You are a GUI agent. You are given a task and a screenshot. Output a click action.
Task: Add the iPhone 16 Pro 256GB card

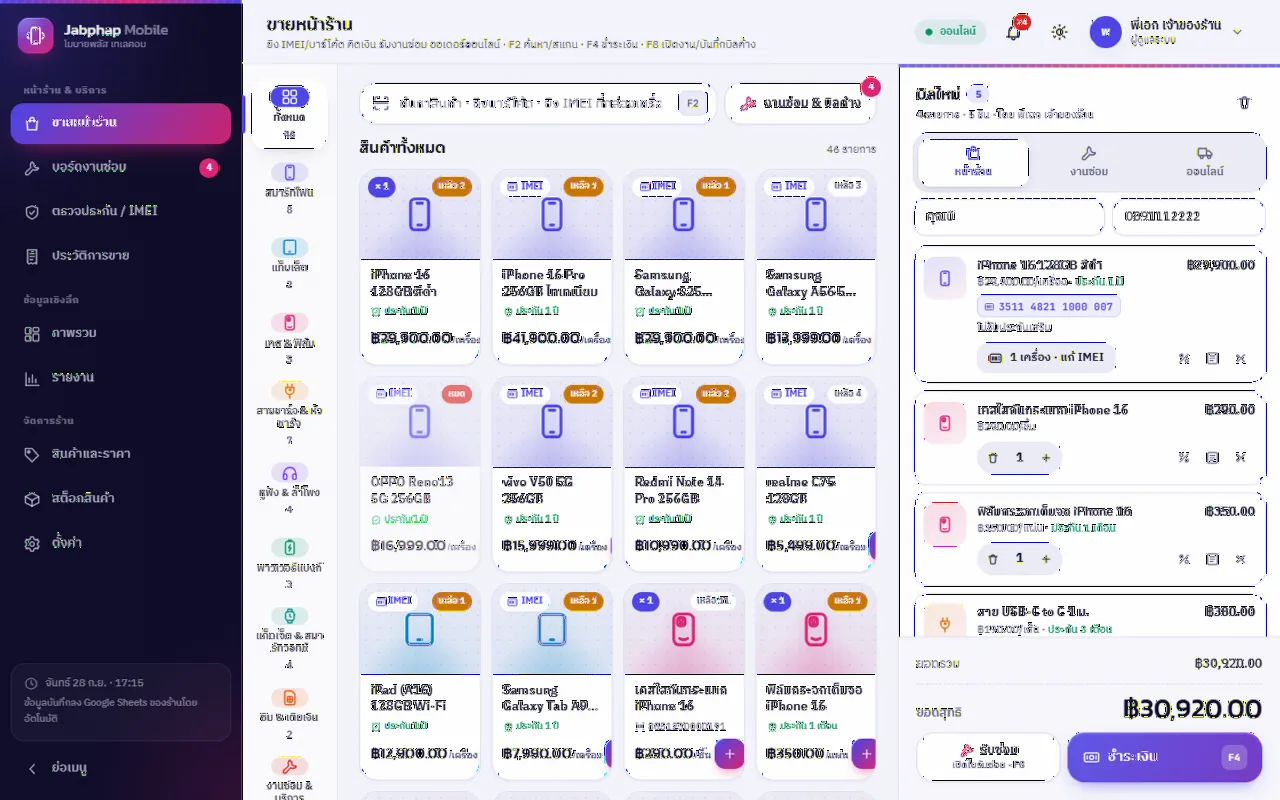[552, 266]
